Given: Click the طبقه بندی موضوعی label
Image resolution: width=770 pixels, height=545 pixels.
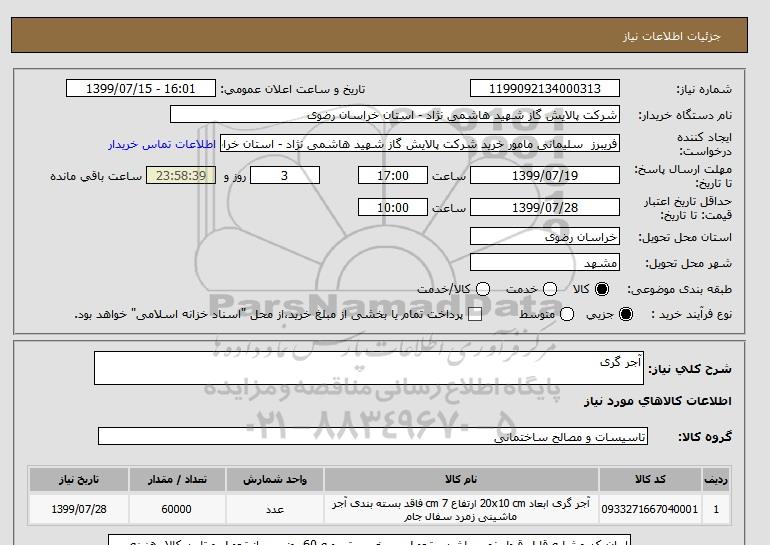Looking at the screenshot, I should click(680, 290).
